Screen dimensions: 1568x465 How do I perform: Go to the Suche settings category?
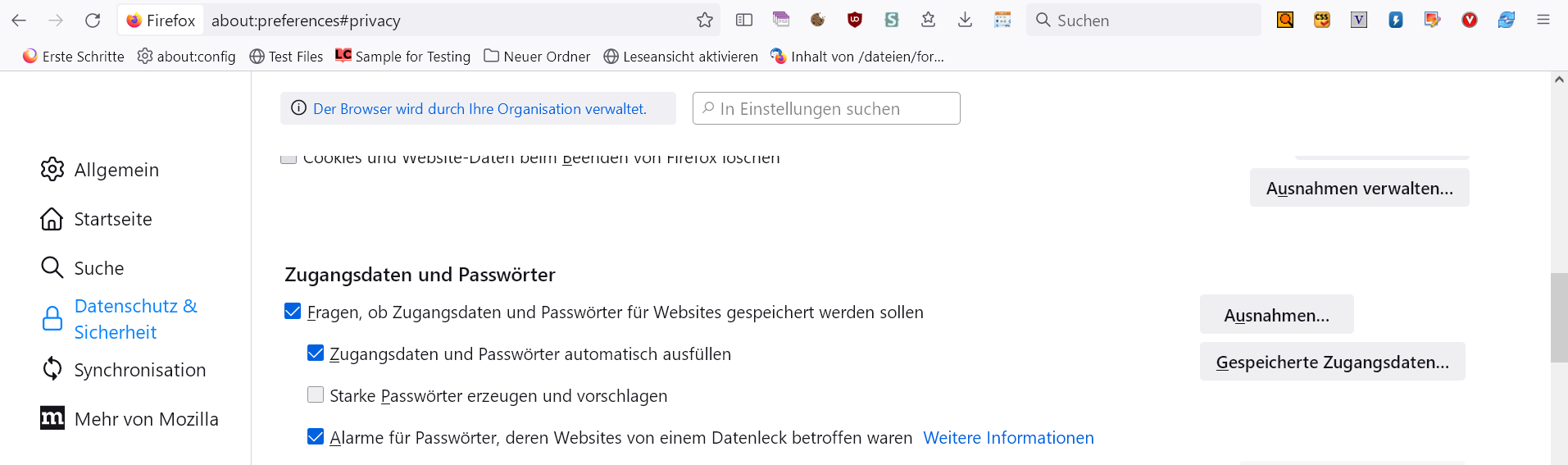point(98,268)
